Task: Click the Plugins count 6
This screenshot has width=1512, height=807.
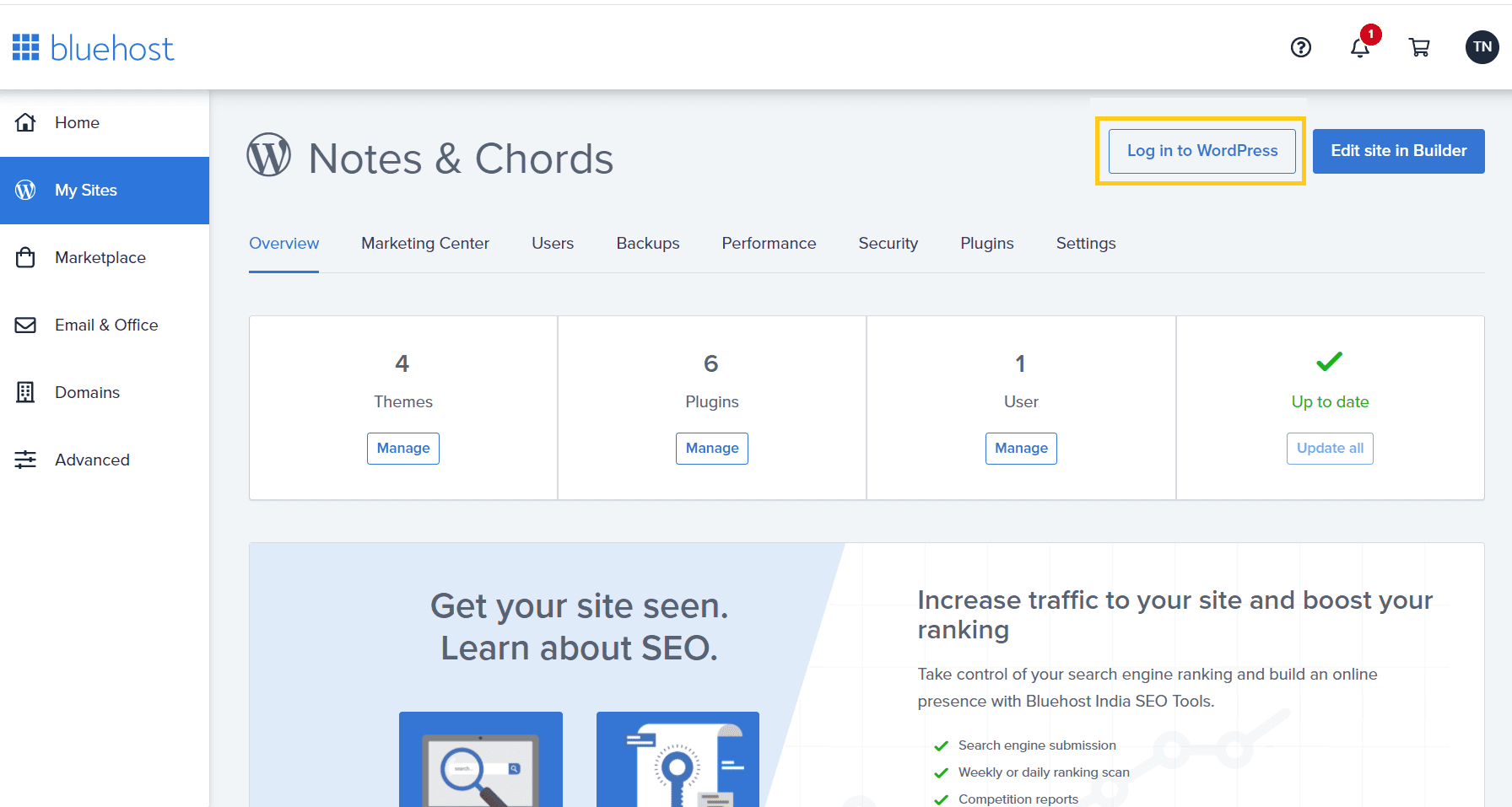Action: pyautogui.click(x=711, y=363)
